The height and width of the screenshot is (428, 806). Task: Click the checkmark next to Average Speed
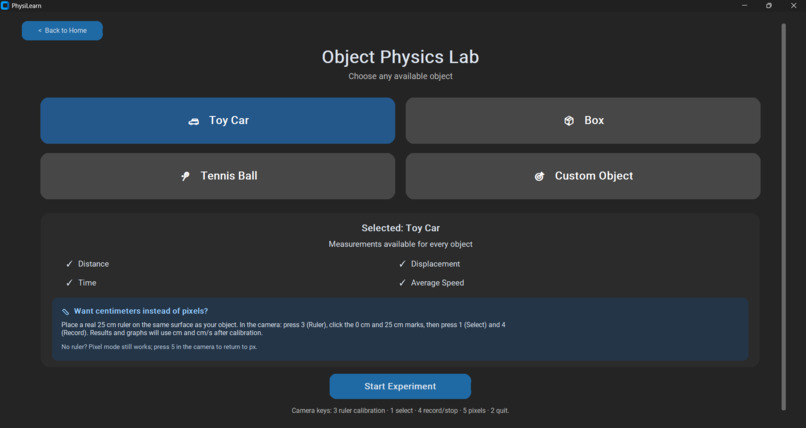pyautogui.click(x=402, y=283)
